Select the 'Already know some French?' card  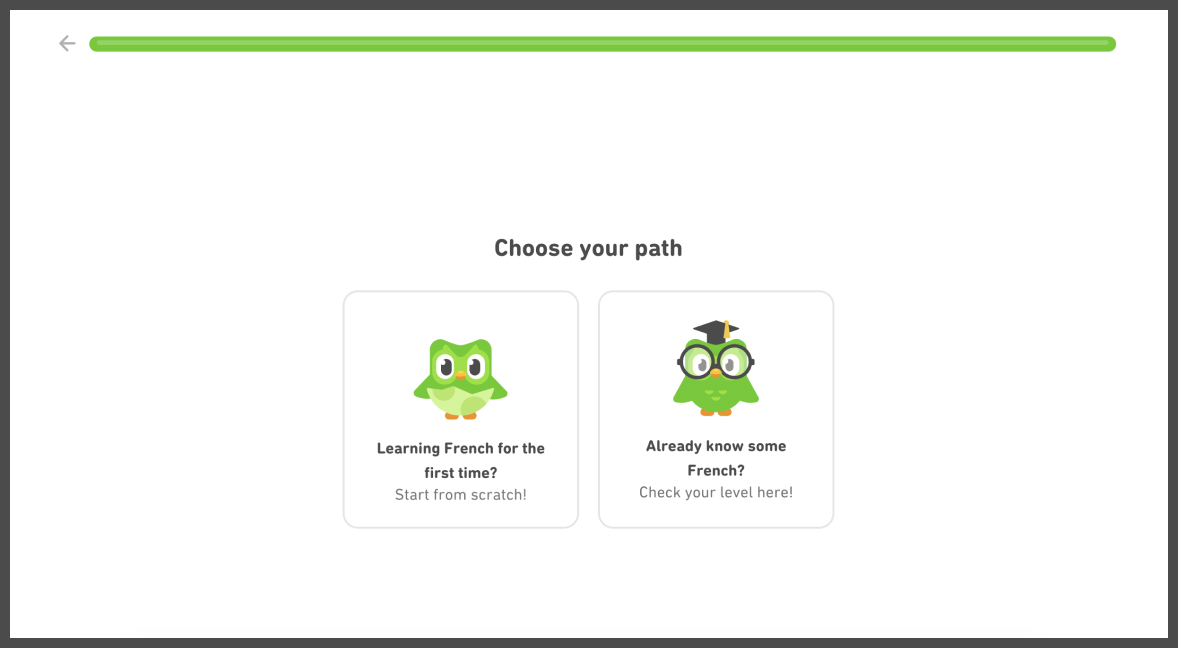pyautogui.click(x=716, y=409)
